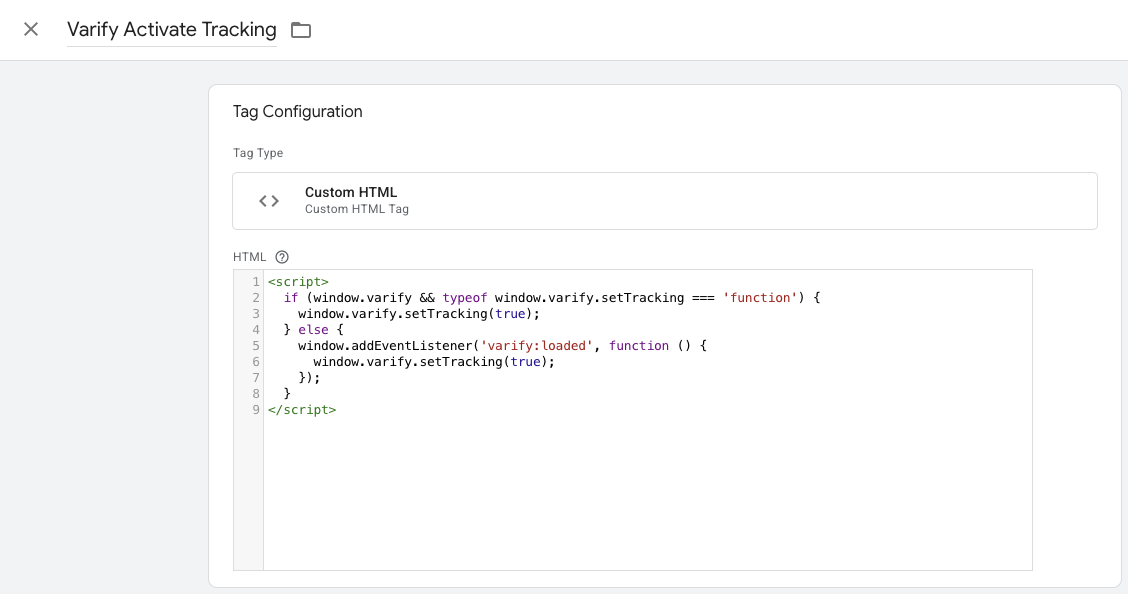Image resolution: width=1128 pixels, height=594 pixels.
Task: Click the closing script tag on line 9
Action: pos(302,410)
